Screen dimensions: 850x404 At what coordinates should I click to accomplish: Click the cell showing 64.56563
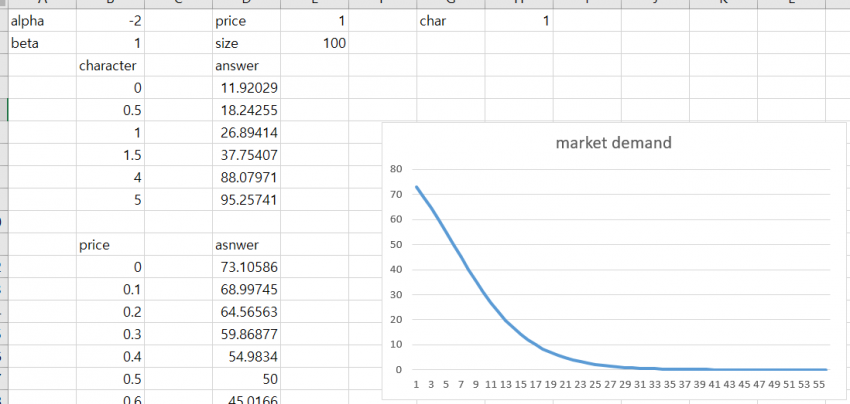tap(247, 312)
